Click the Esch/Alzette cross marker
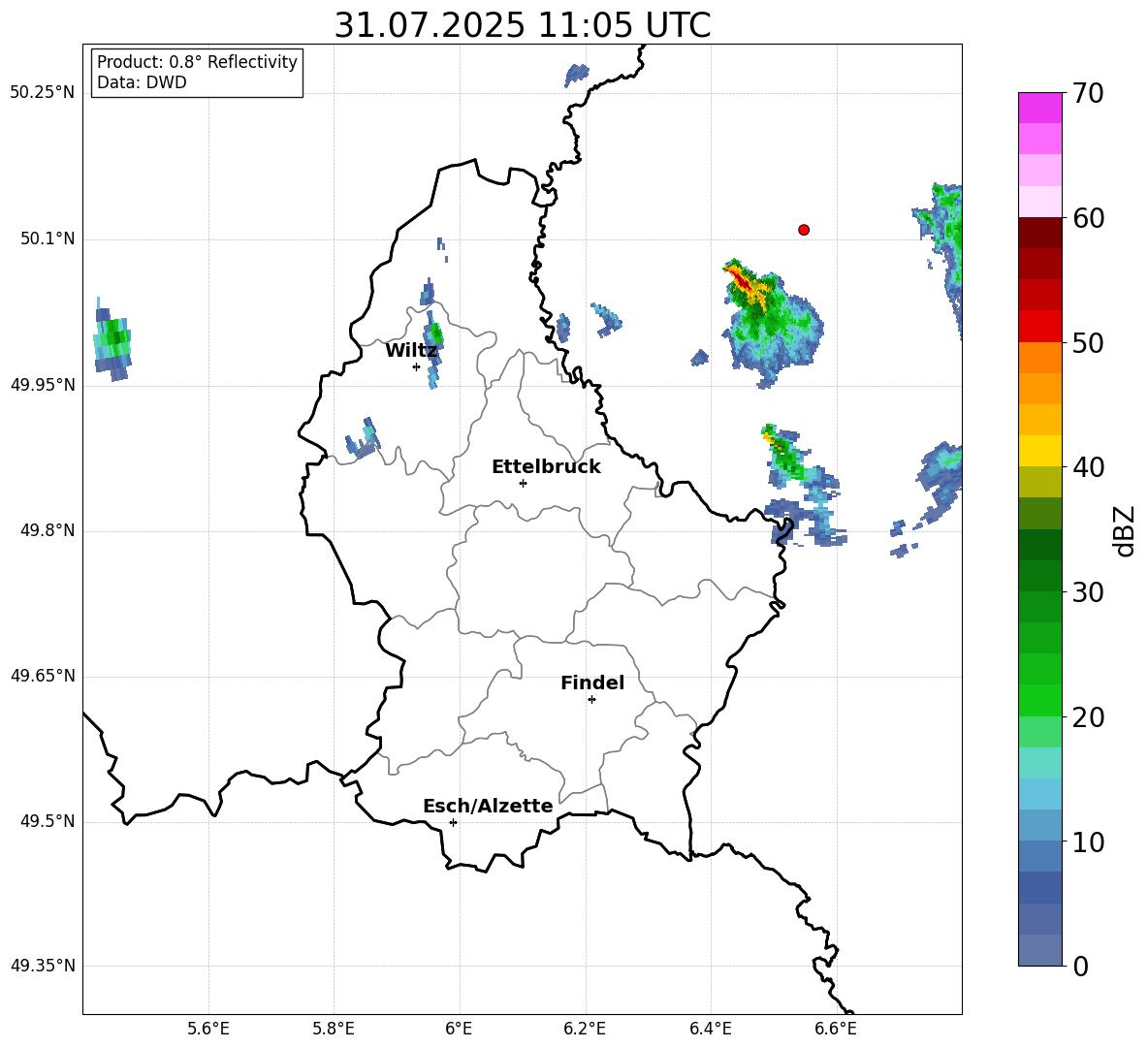 pos(453,822)
